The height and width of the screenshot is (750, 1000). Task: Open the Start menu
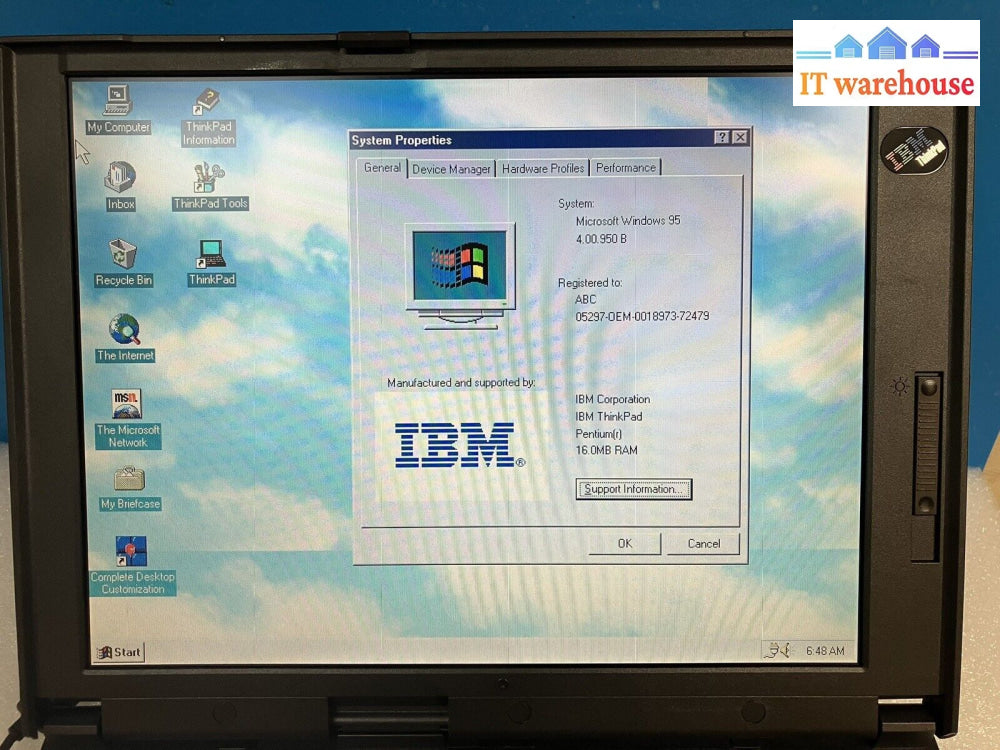119,652
